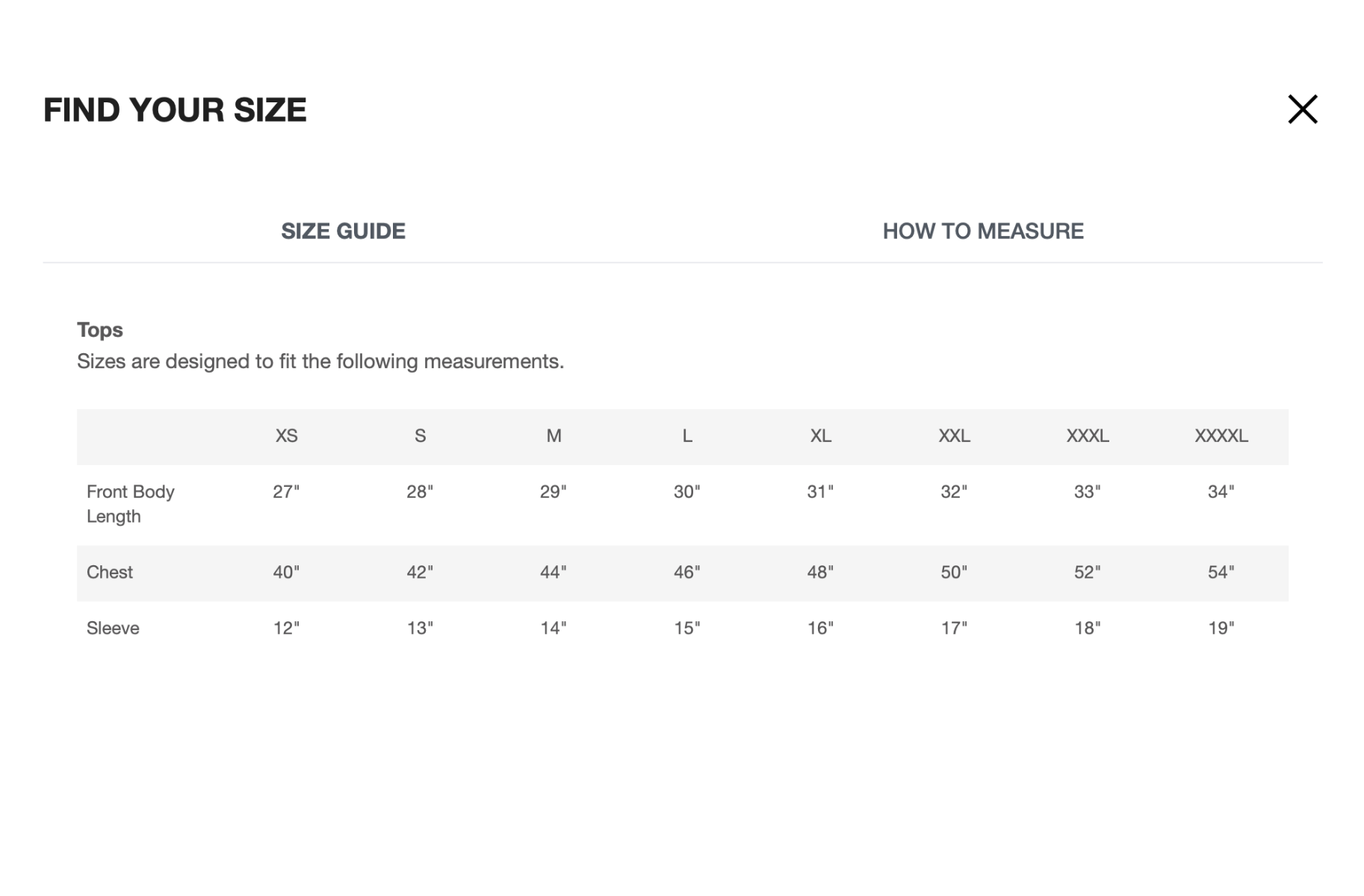Click the sizes description sentence under Tops
Viewport: 1364px width, 896px height.
coord(320,361)
